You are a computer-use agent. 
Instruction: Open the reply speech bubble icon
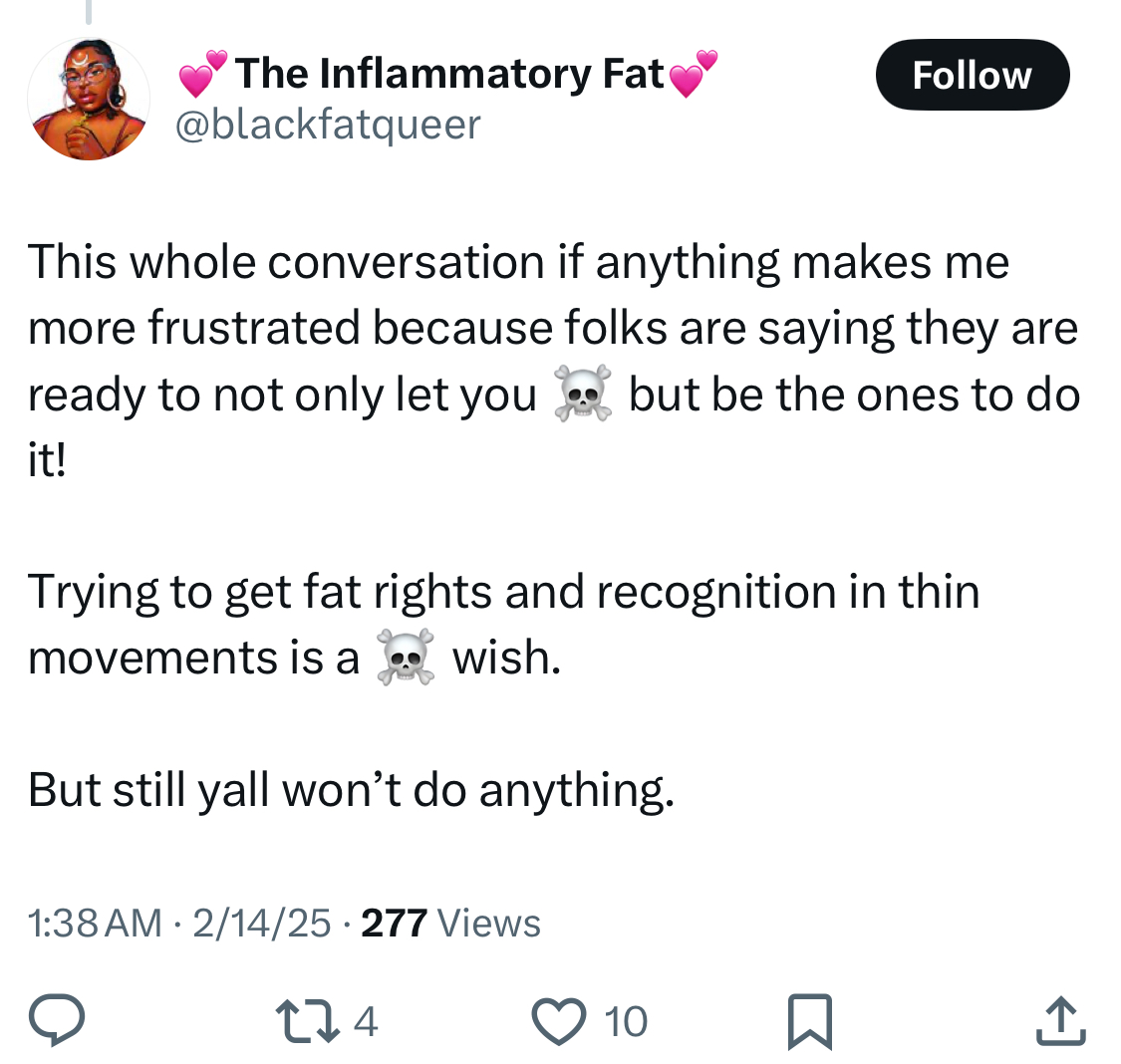pos(57,1021)
